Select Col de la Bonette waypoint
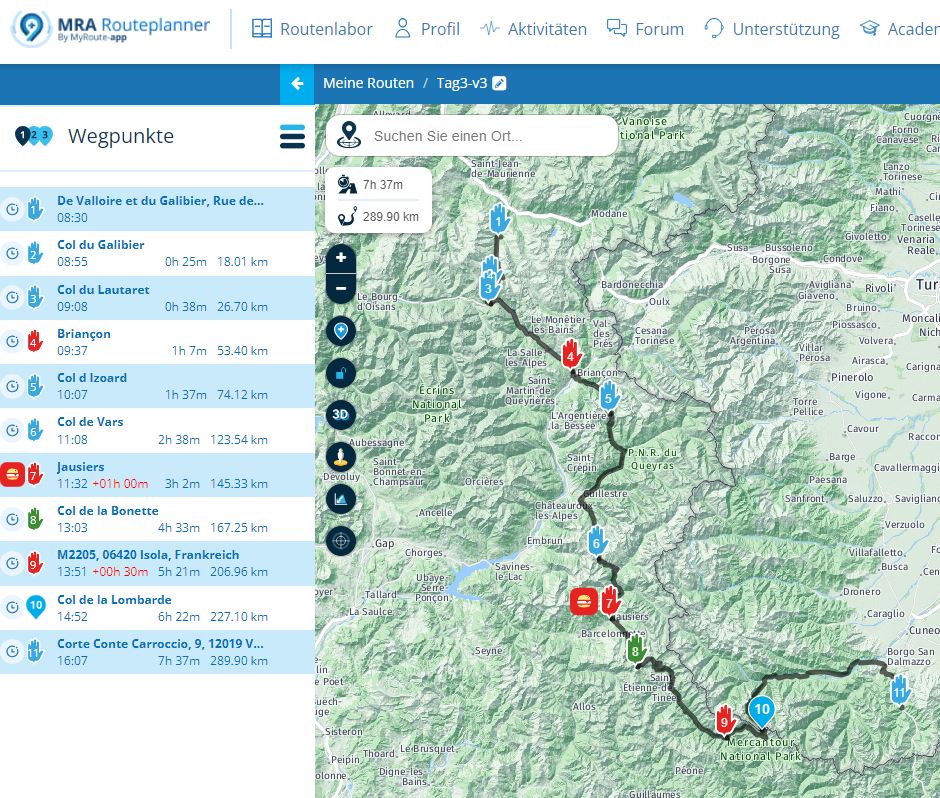Viewport: 940px width, 798px height. coord(108,511)
